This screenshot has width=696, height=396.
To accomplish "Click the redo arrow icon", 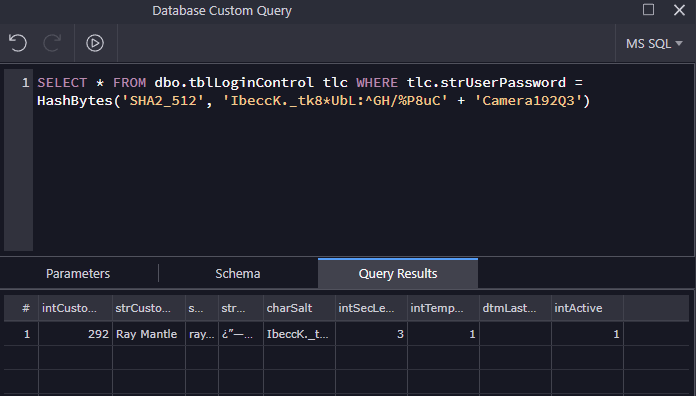I will 52,43.
